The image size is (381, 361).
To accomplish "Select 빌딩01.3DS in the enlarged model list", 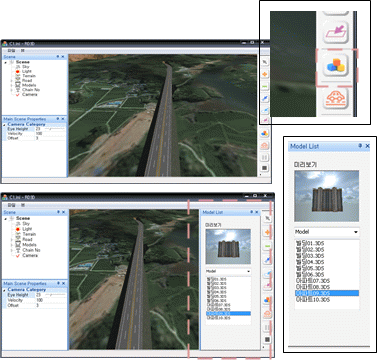I will 310,243.
